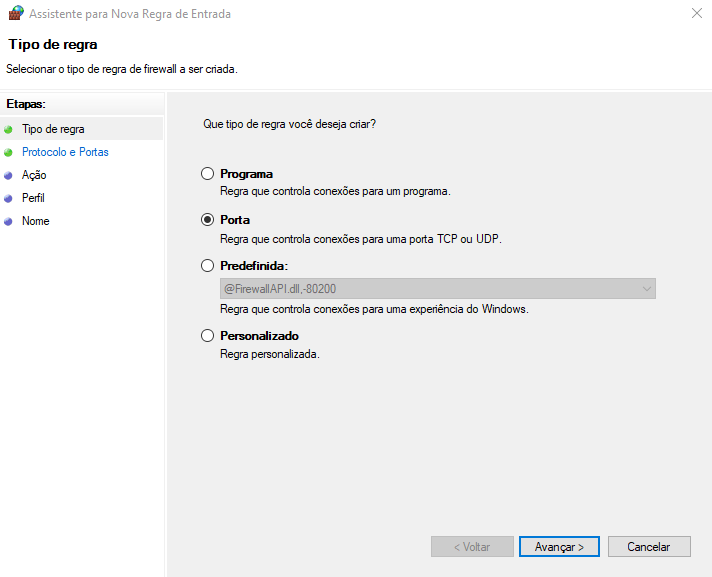Select the Programa radio button
Viewport: 712px width, 577px height.
208,174
